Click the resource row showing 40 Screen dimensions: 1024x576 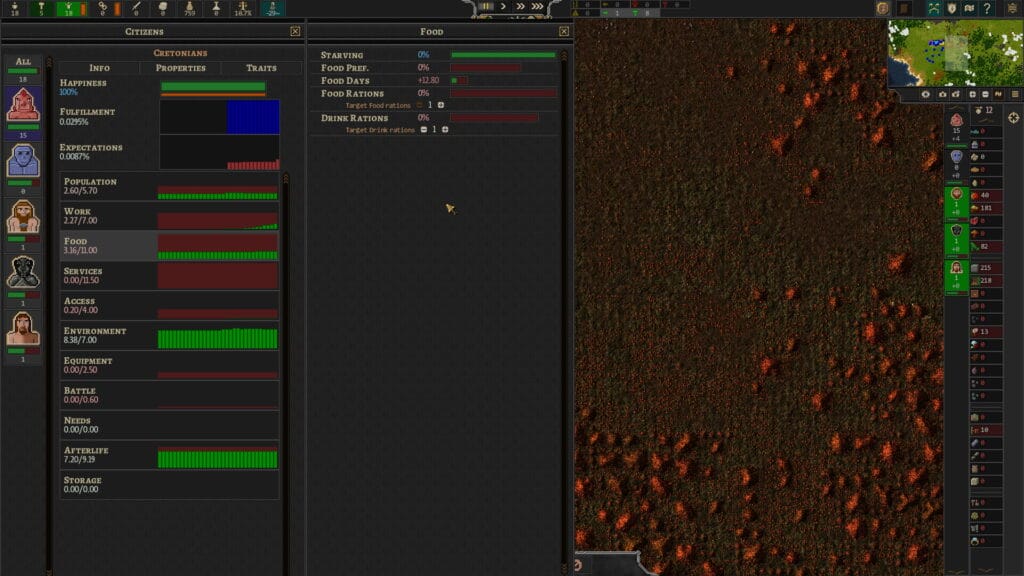pos(985,195)
